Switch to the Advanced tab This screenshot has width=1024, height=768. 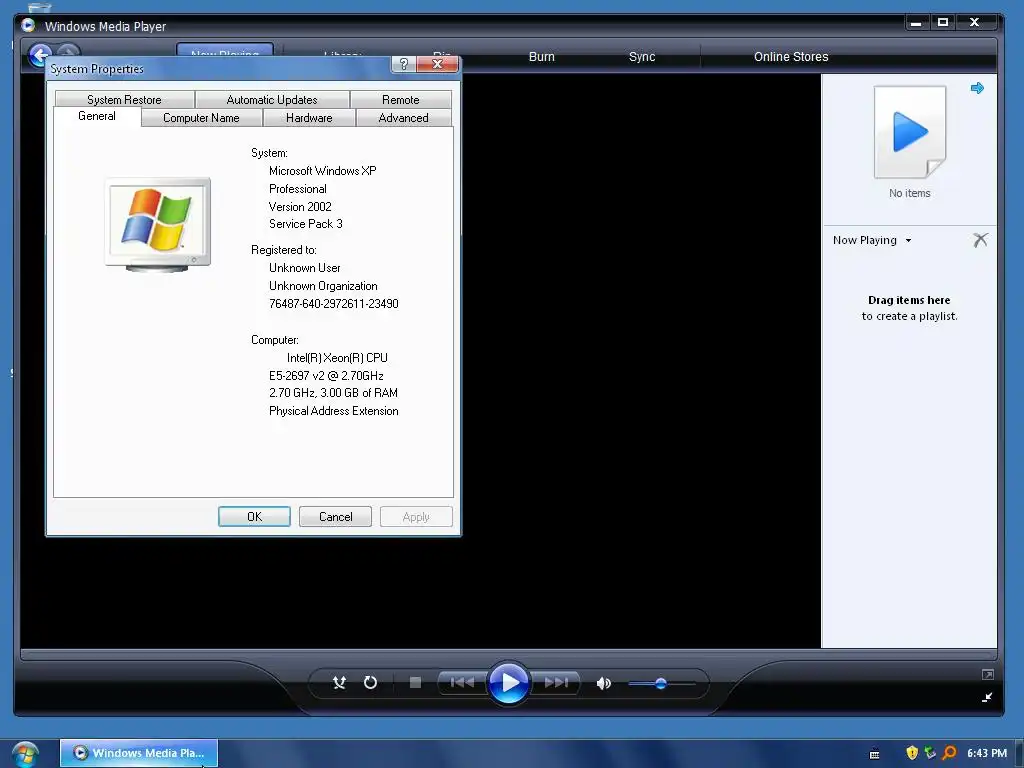[x=404, y=118]
